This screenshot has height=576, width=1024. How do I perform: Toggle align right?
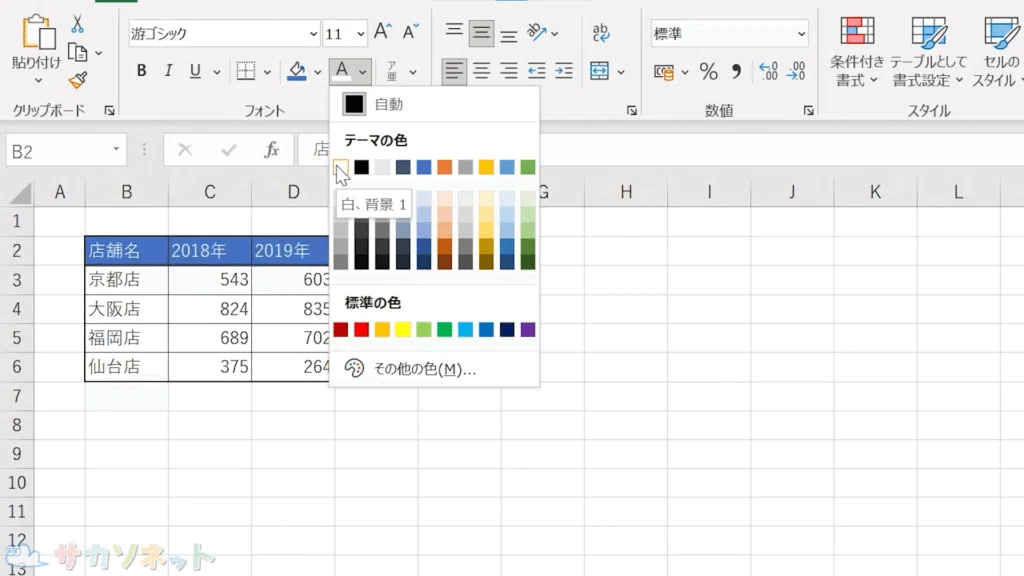coord(509,71)
